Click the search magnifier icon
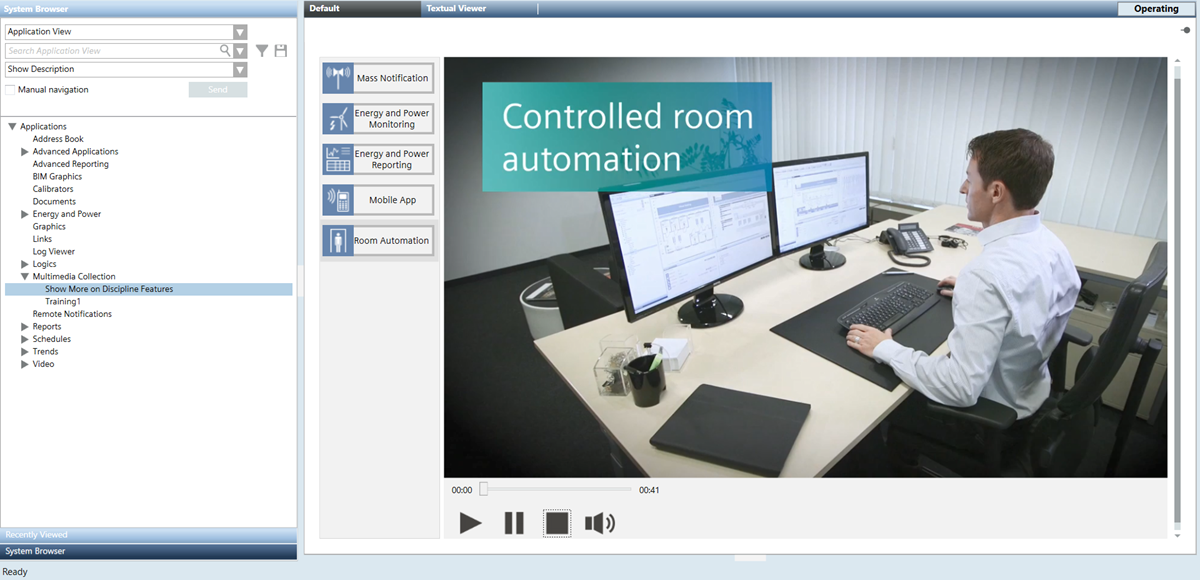 coord(225,51)
